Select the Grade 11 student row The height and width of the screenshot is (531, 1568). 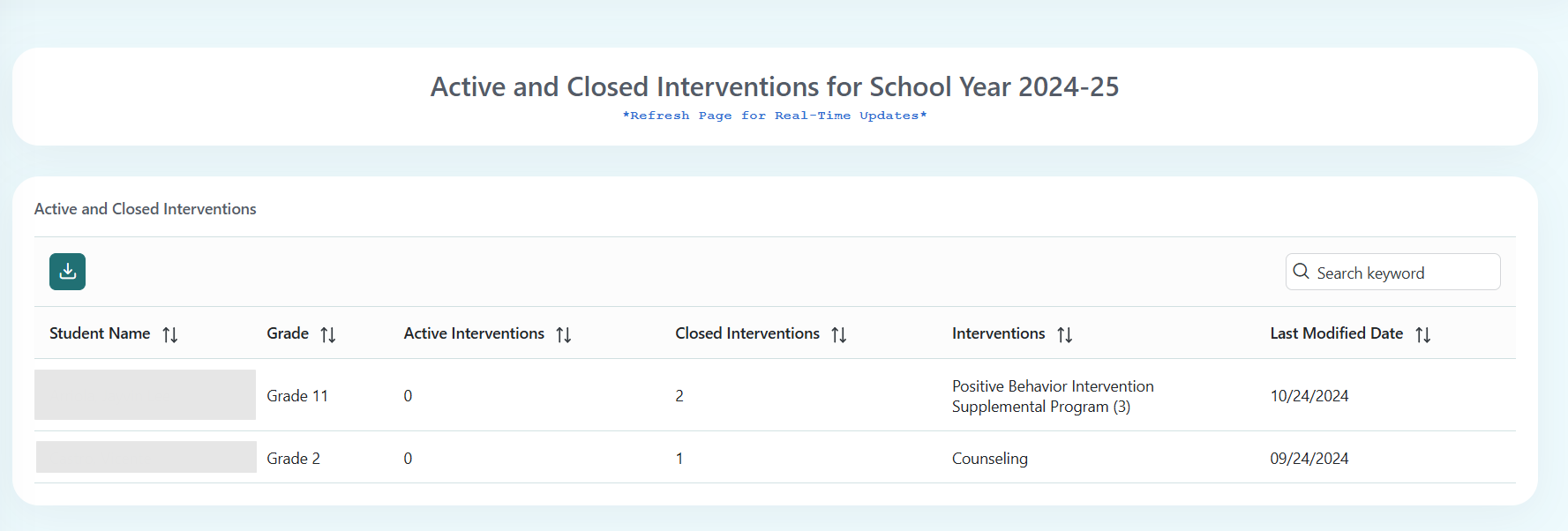(618, 395)
